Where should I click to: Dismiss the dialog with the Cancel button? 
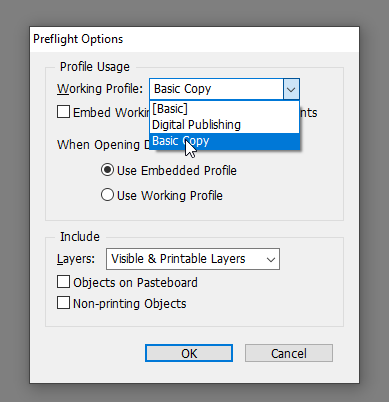click(x=289, y=353)
